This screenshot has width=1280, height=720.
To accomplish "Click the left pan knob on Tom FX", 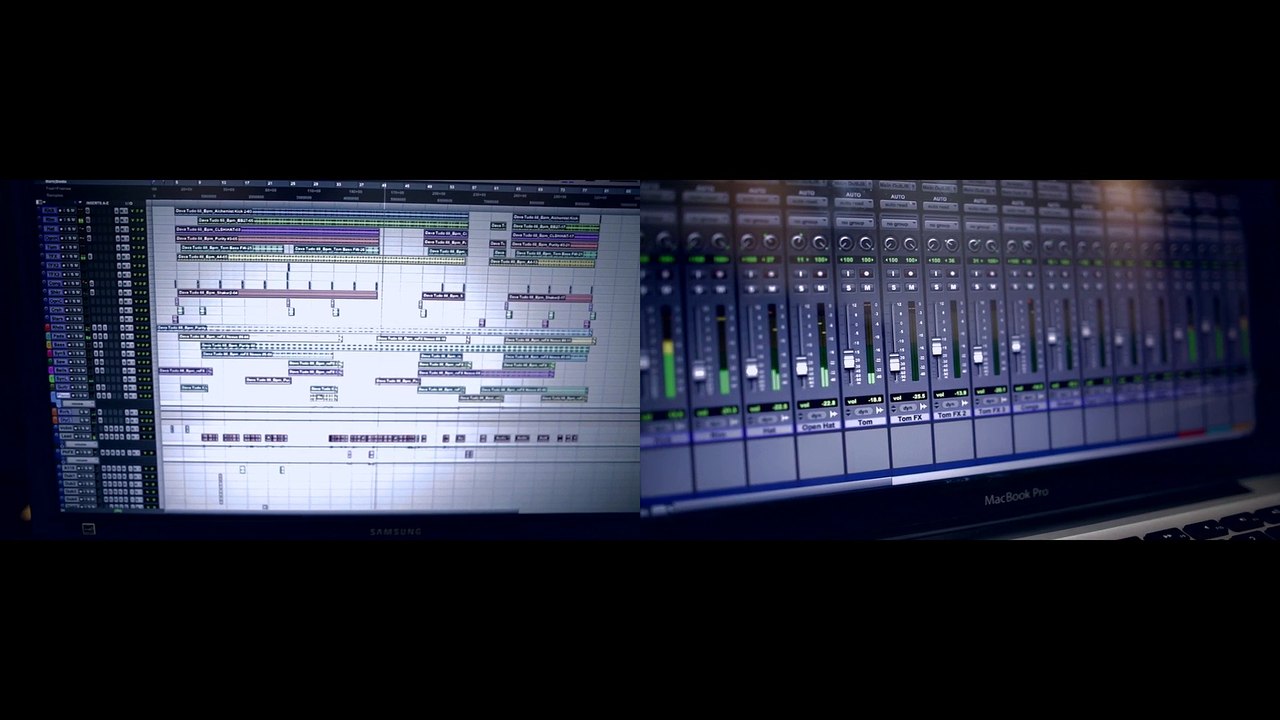I will pos(891,244).
